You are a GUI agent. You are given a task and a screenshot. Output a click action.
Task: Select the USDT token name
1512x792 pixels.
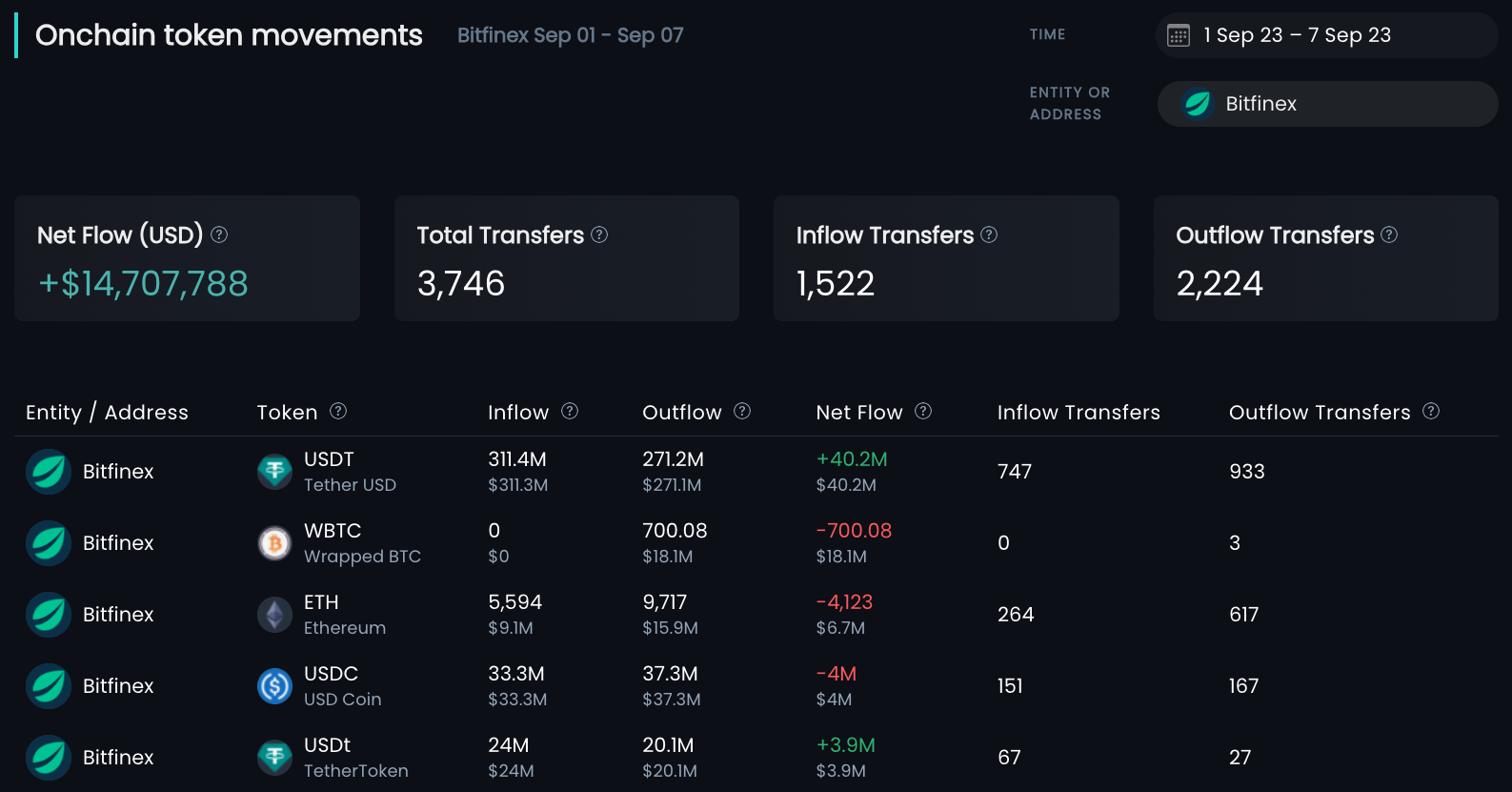(x=329, y=459)
